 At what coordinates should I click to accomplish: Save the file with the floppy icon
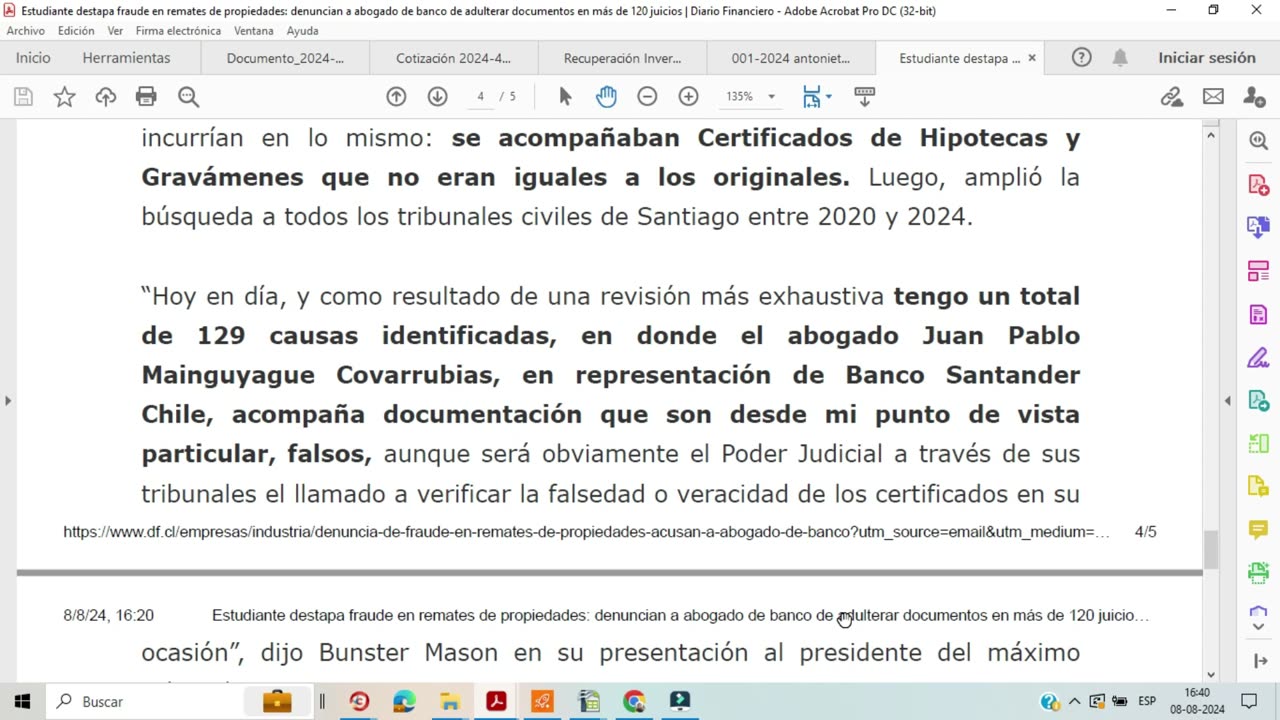point(24,97)
